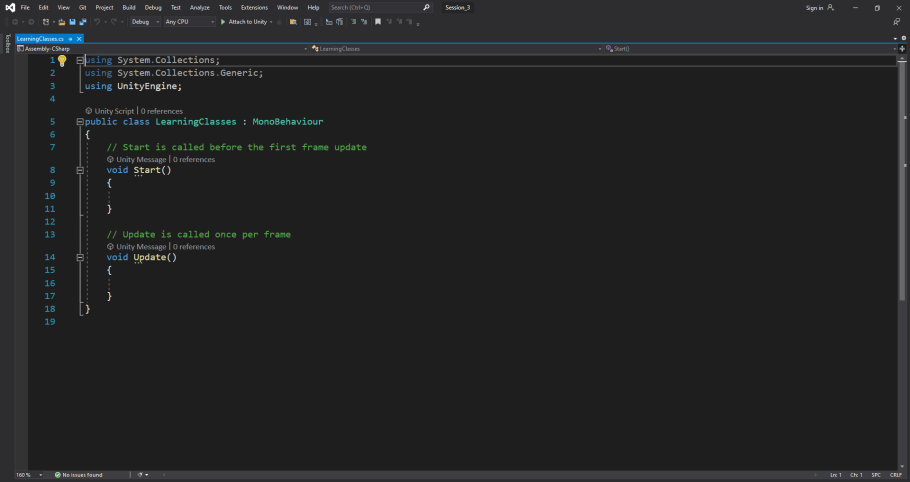Open the Analyze menu

coord(200,8)
